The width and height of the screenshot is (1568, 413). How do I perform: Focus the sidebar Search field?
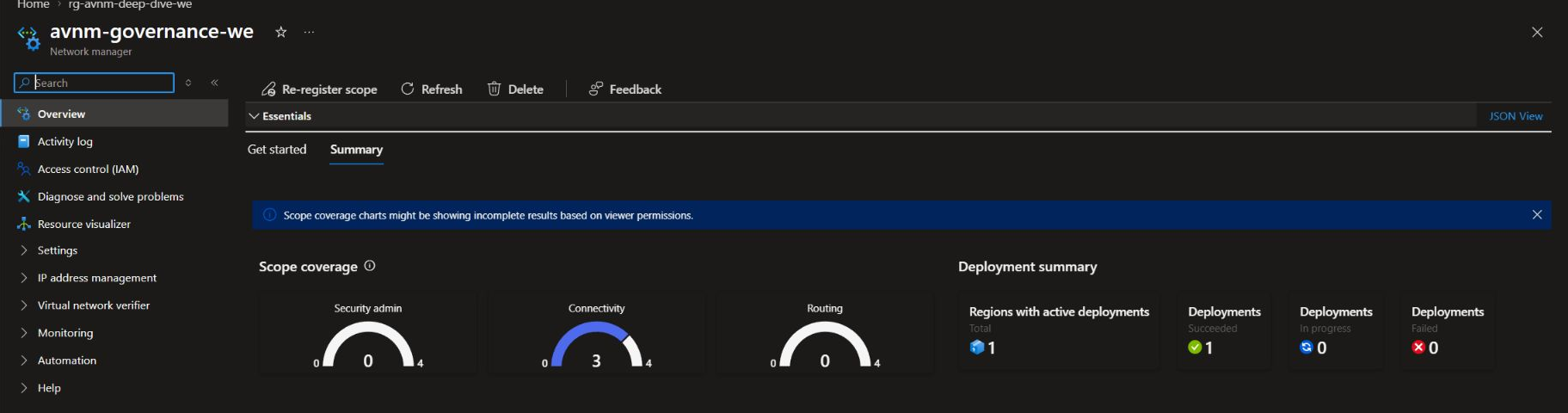95,83
